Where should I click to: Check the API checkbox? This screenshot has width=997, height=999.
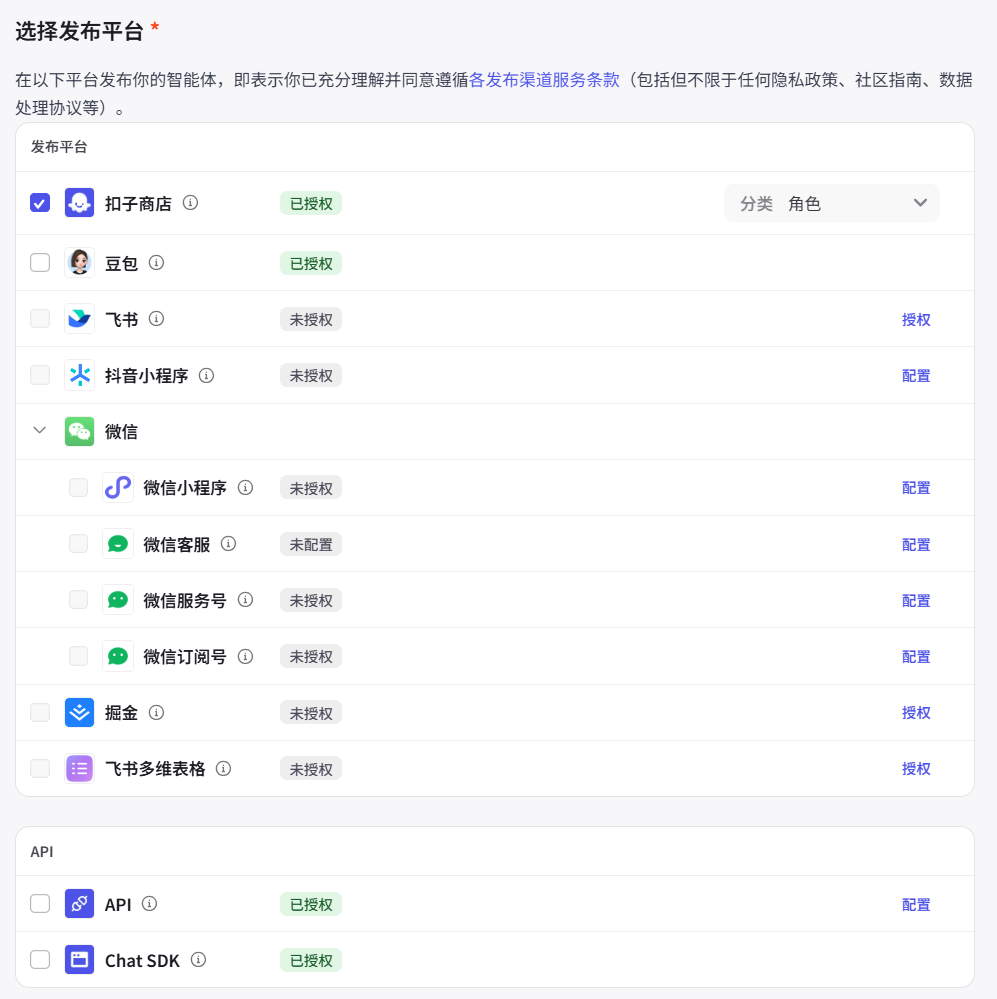click(x=40, y=903)
